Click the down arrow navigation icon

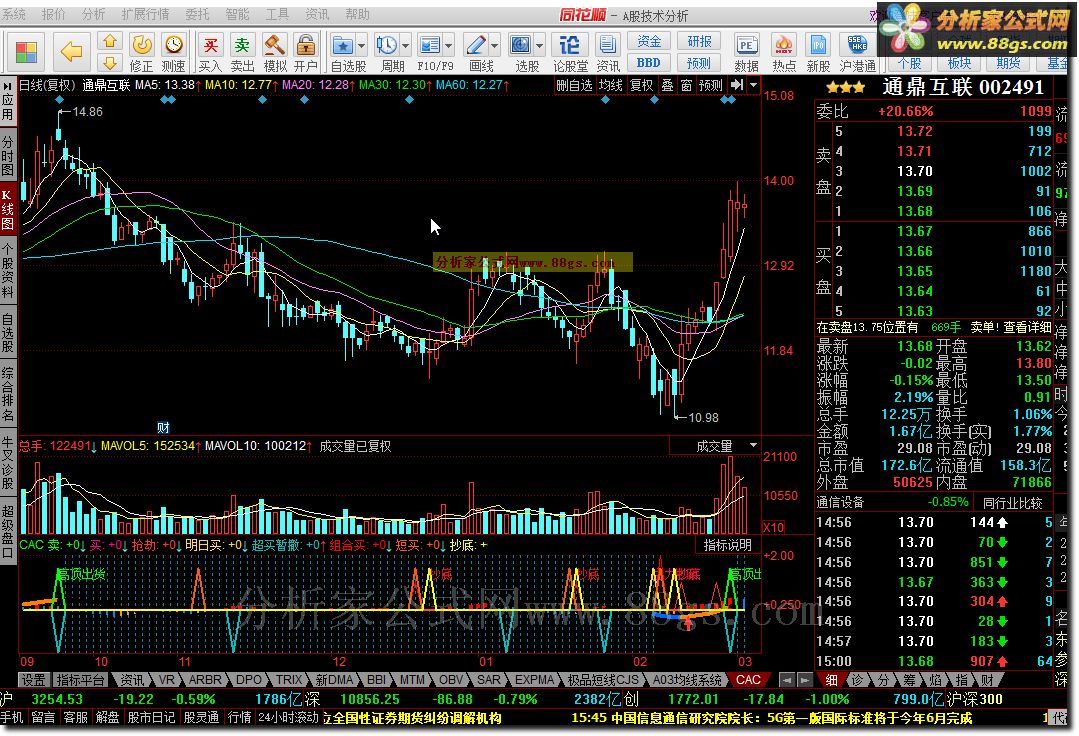pyautogui.click(x=110, y=63)
